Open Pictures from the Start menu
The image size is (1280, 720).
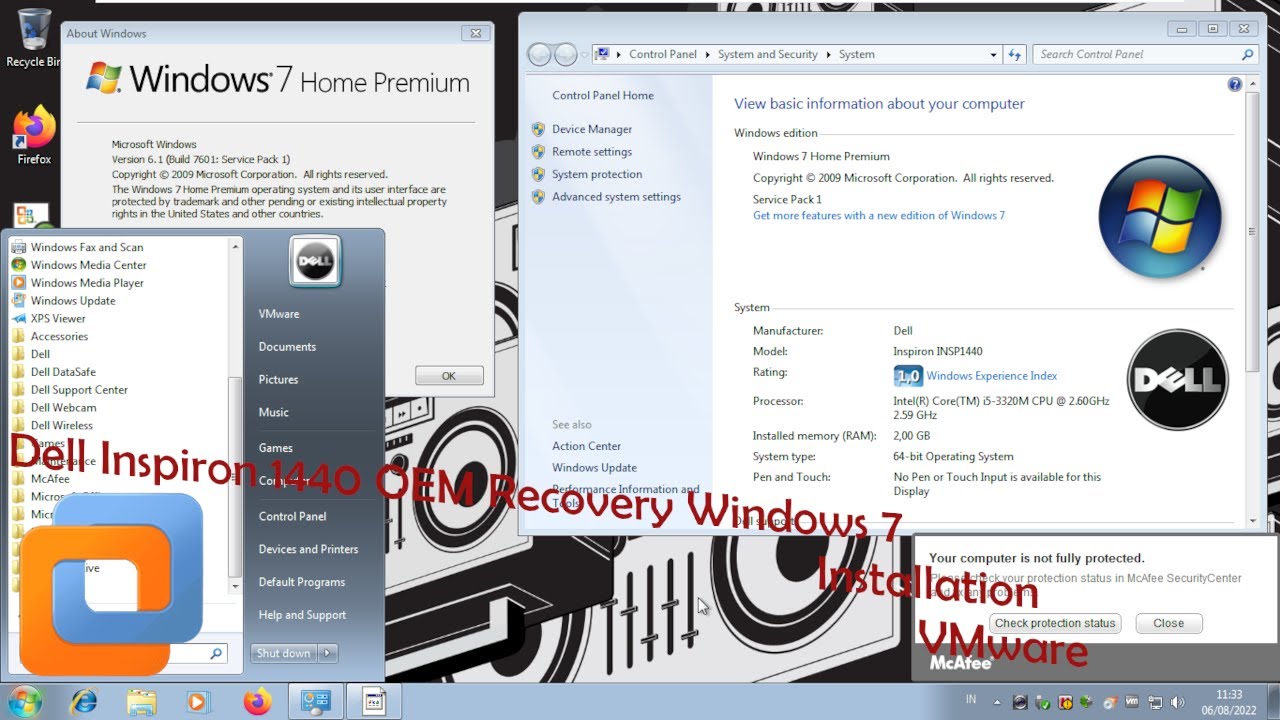point(278,380)
